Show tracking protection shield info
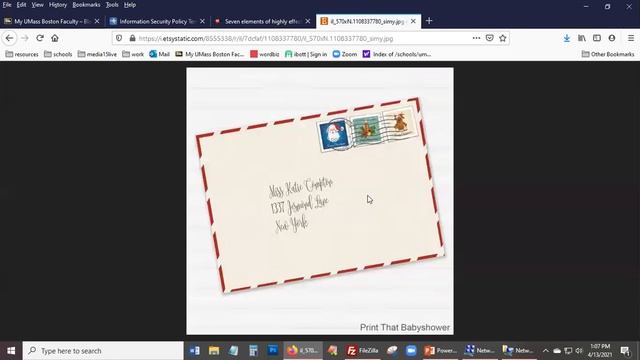Viewport: 640px width, 360px height. [x=119, y=38]
